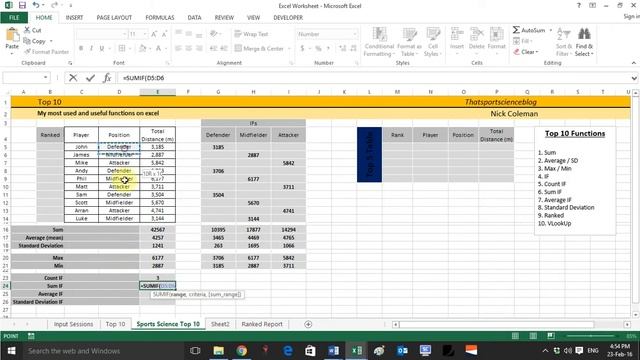Screen dimensions: 640x360
Task: Expand the Copy options arrow
Action: coord(51,41)
